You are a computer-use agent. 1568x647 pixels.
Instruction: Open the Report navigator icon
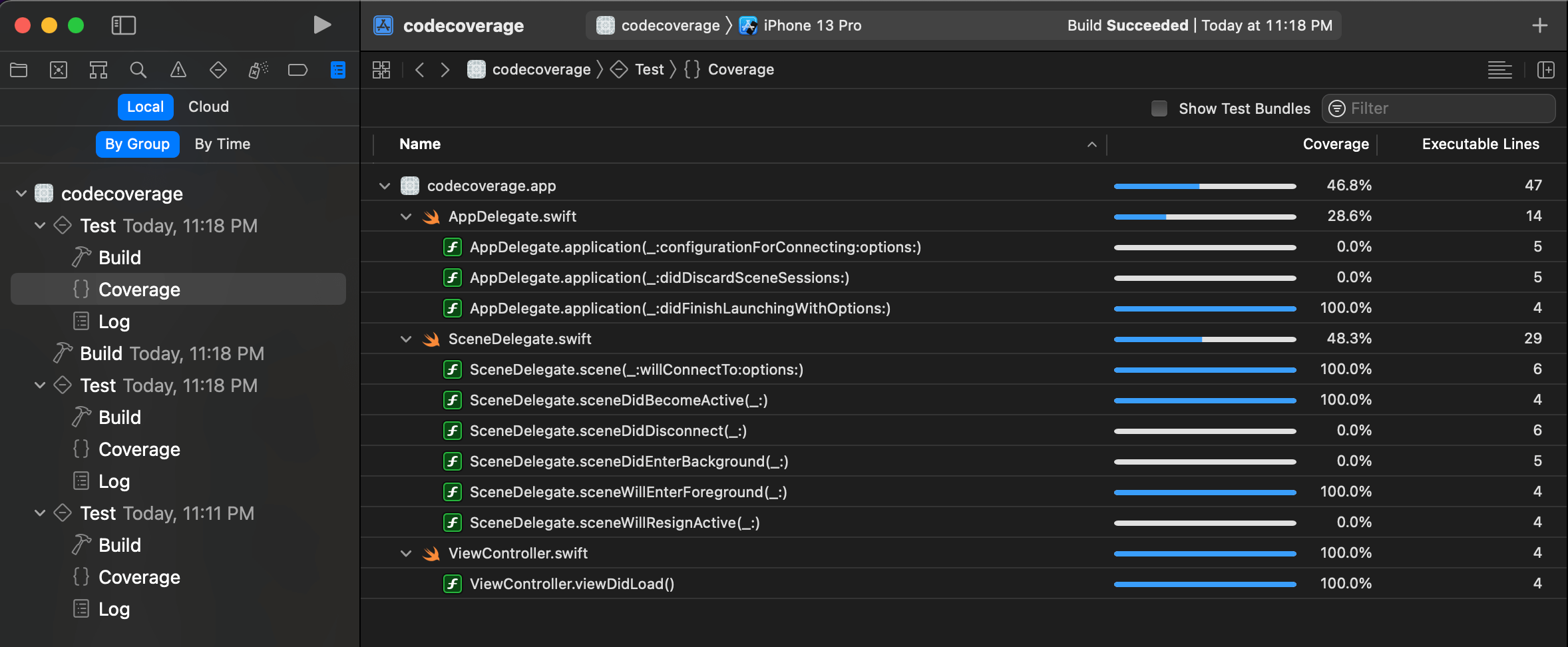click(338, 70)
